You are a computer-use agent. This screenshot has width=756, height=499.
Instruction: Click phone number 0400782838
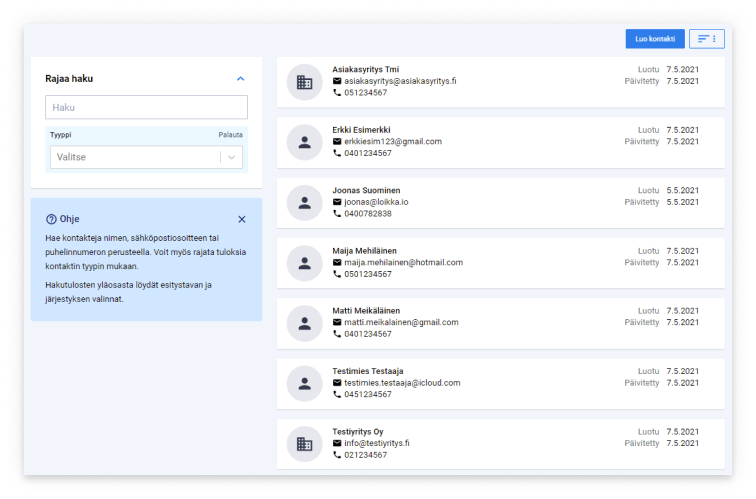coord(368,214)
